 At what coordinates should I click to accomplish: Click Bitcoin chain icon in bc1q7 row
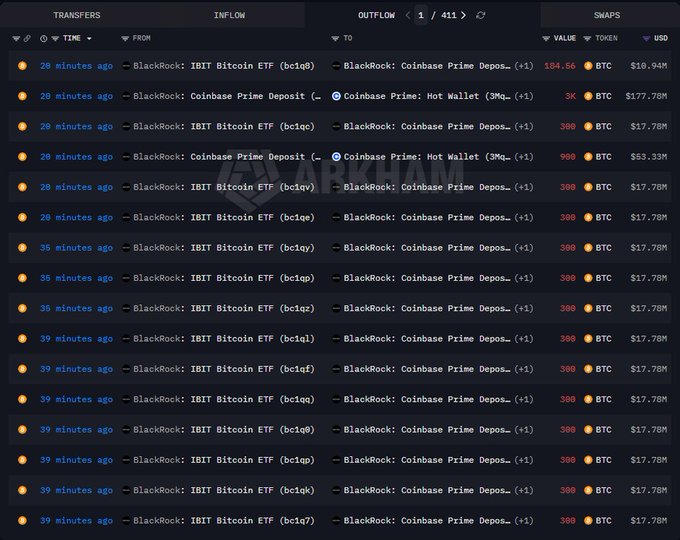22,520
